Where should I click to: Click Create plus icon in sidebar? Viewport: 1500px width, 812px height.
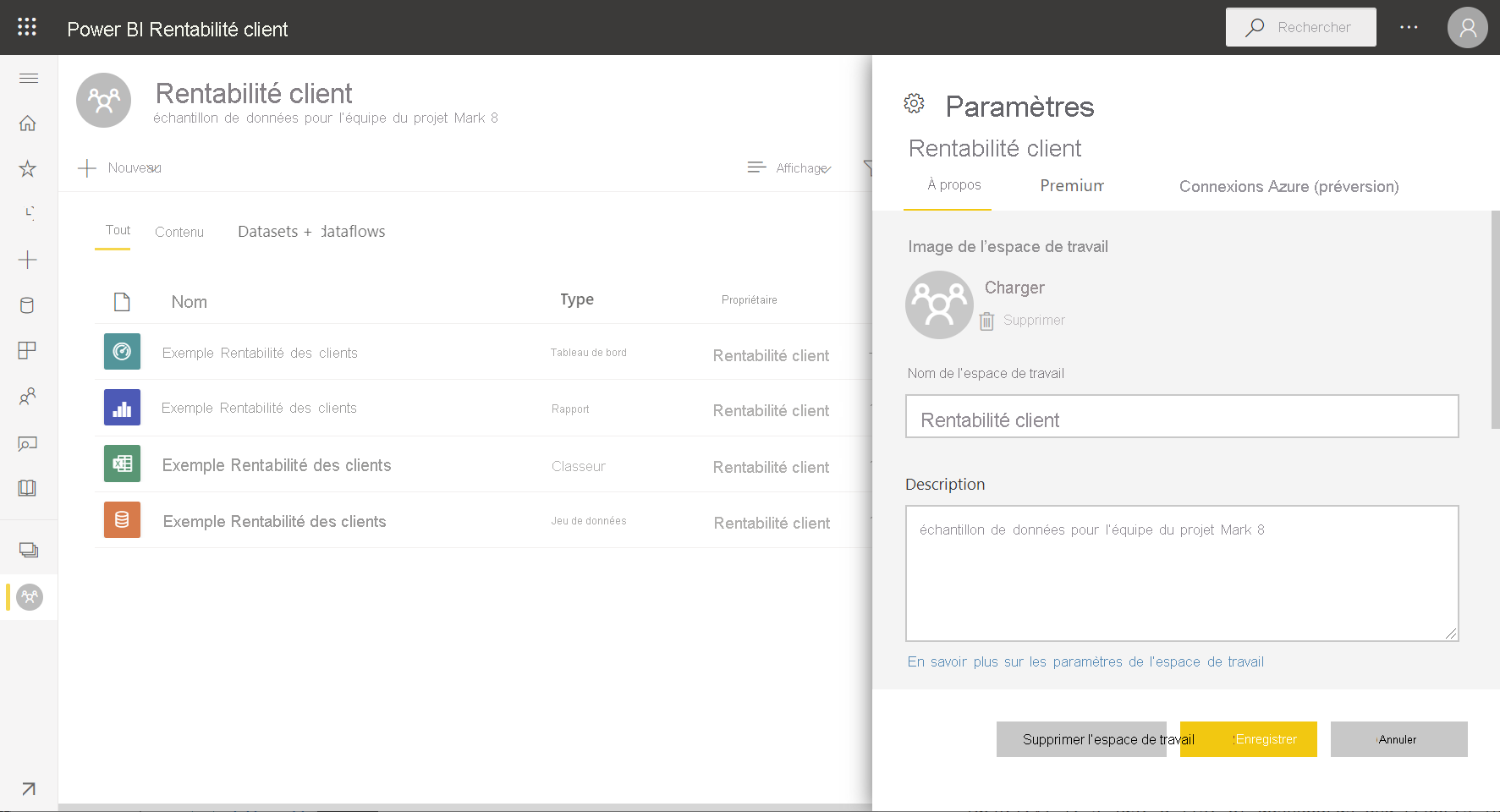coord(28,260)
